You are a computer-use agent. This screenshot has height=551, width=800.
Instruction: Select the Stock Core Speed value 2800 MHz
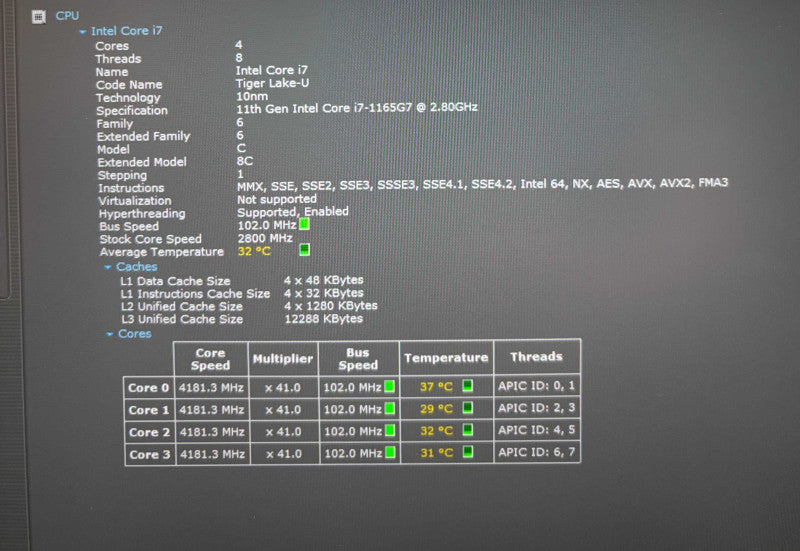[x=265, y=238]
